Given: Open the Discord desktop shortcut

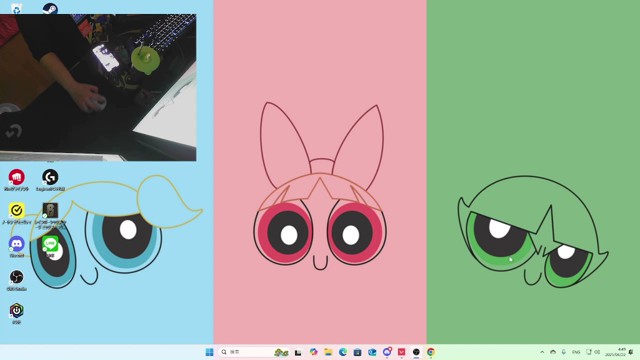Looking at the screenshot, I should pyautogui.click(x=16, y=247).
